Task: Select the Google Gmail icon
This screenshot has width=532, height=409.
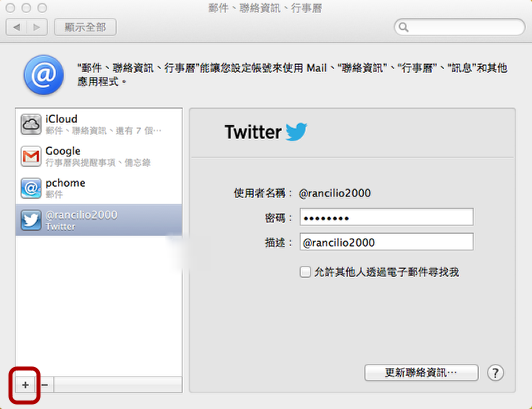Action: click(31, 156)
